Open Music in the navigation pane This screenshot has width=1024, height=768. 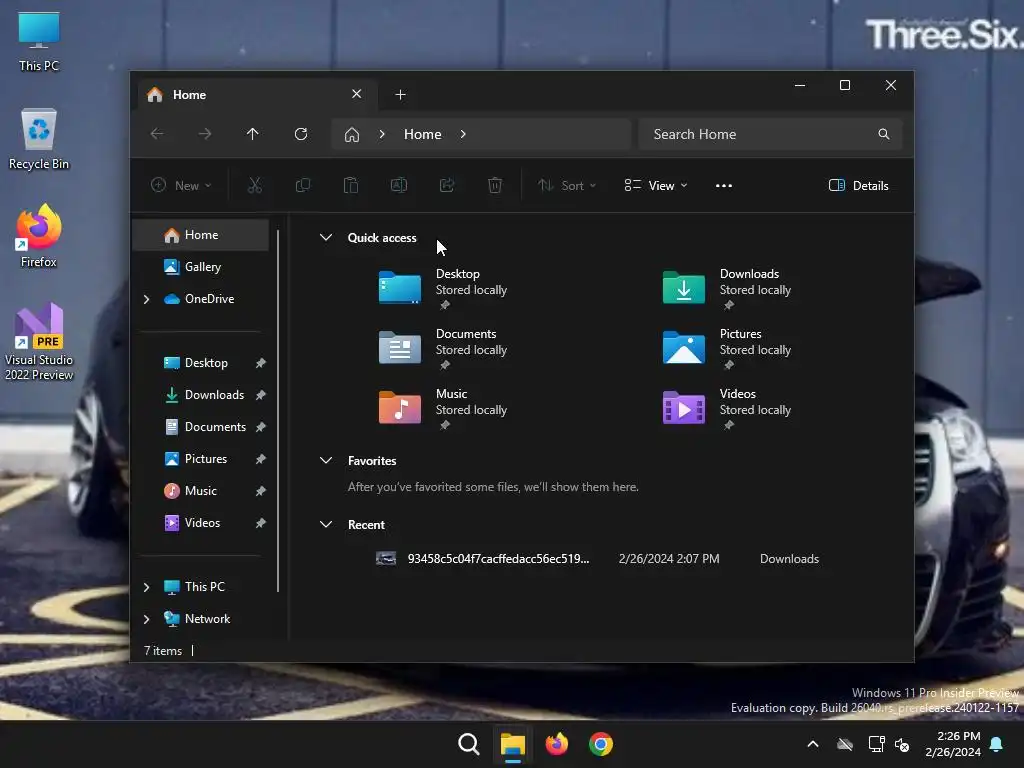pyautogui.click(x=200, y=491)
